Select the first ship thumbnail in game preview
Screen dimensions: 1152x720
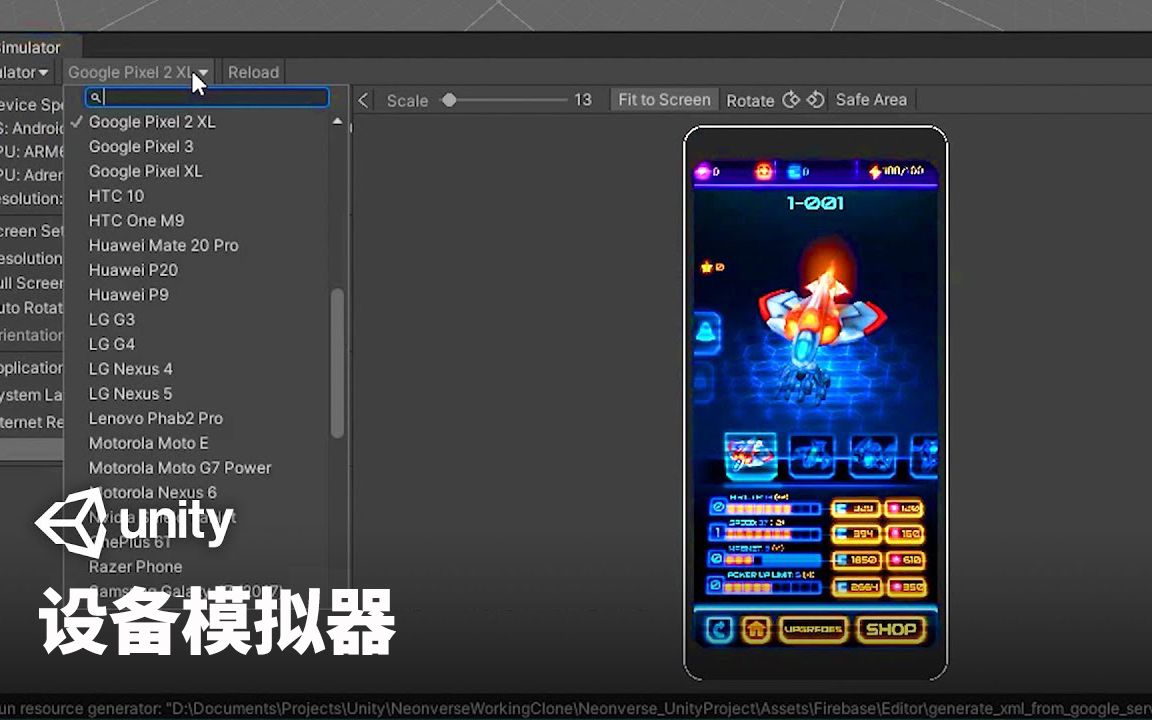751,456
